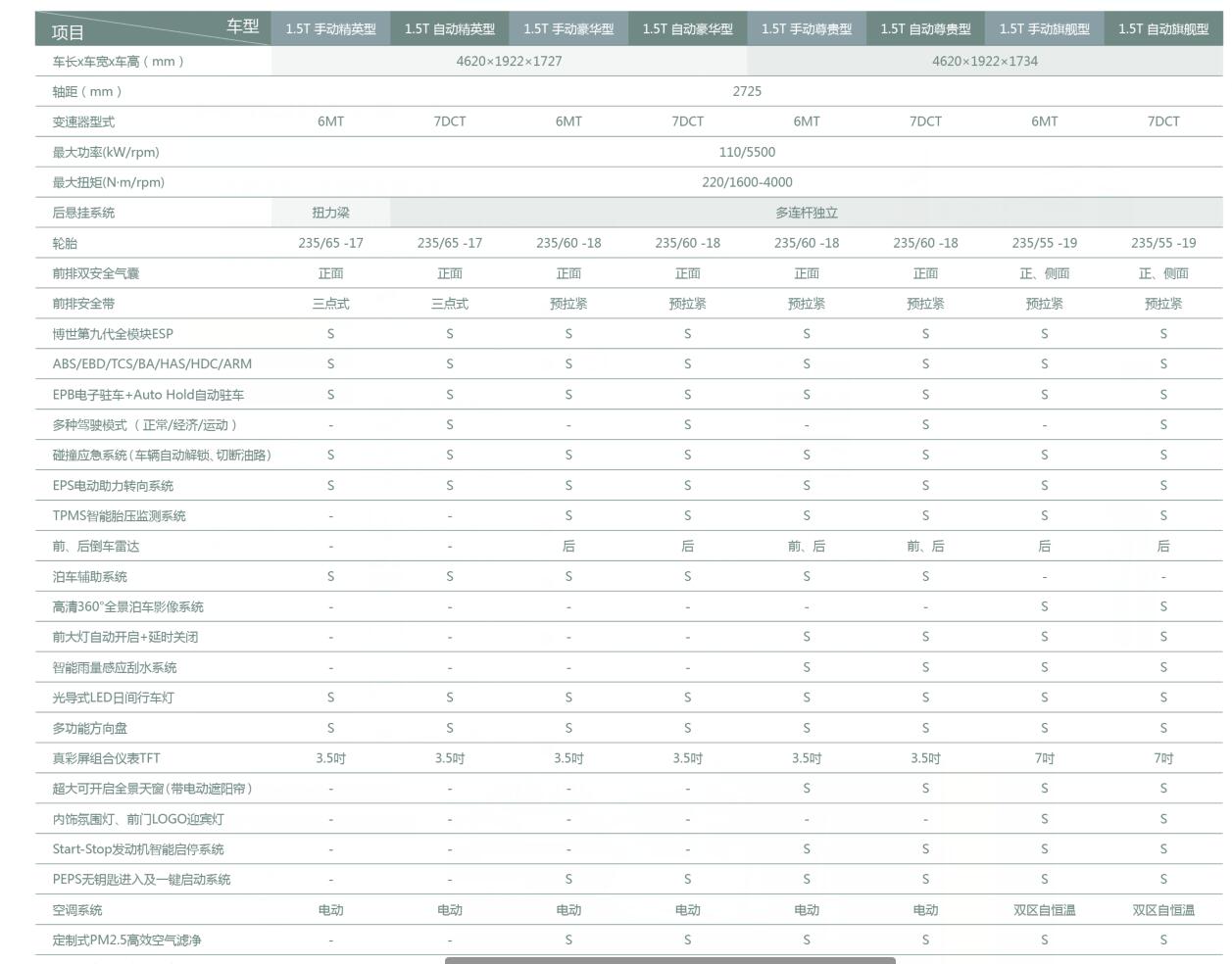Click the power value 110/5500
The image size is (1232, 964).
tap(747, 152)
